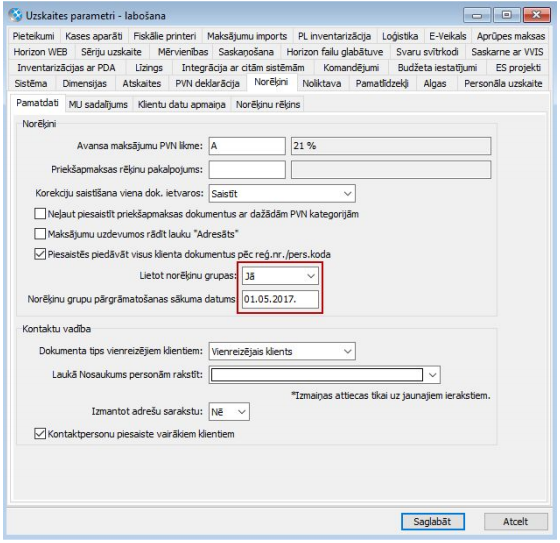Click the Atcelt button

[x=516, y=522]
